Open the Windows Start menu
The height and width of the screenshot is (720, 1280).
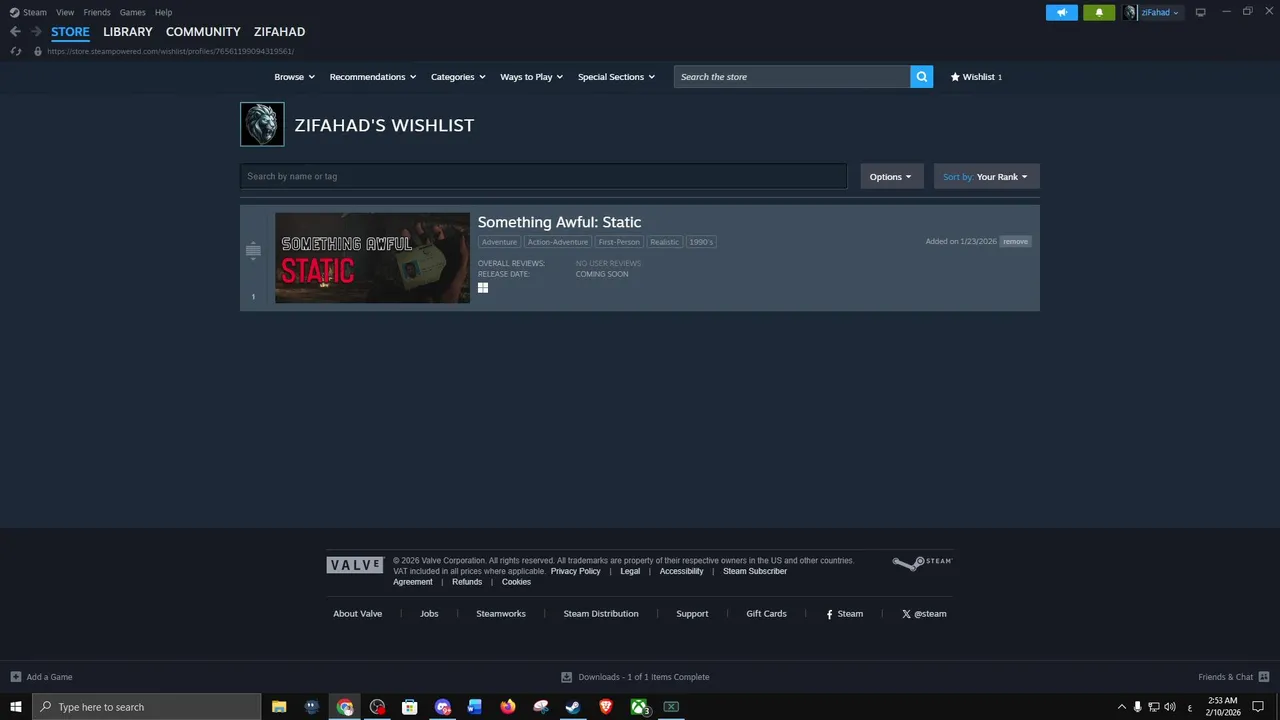16,707
